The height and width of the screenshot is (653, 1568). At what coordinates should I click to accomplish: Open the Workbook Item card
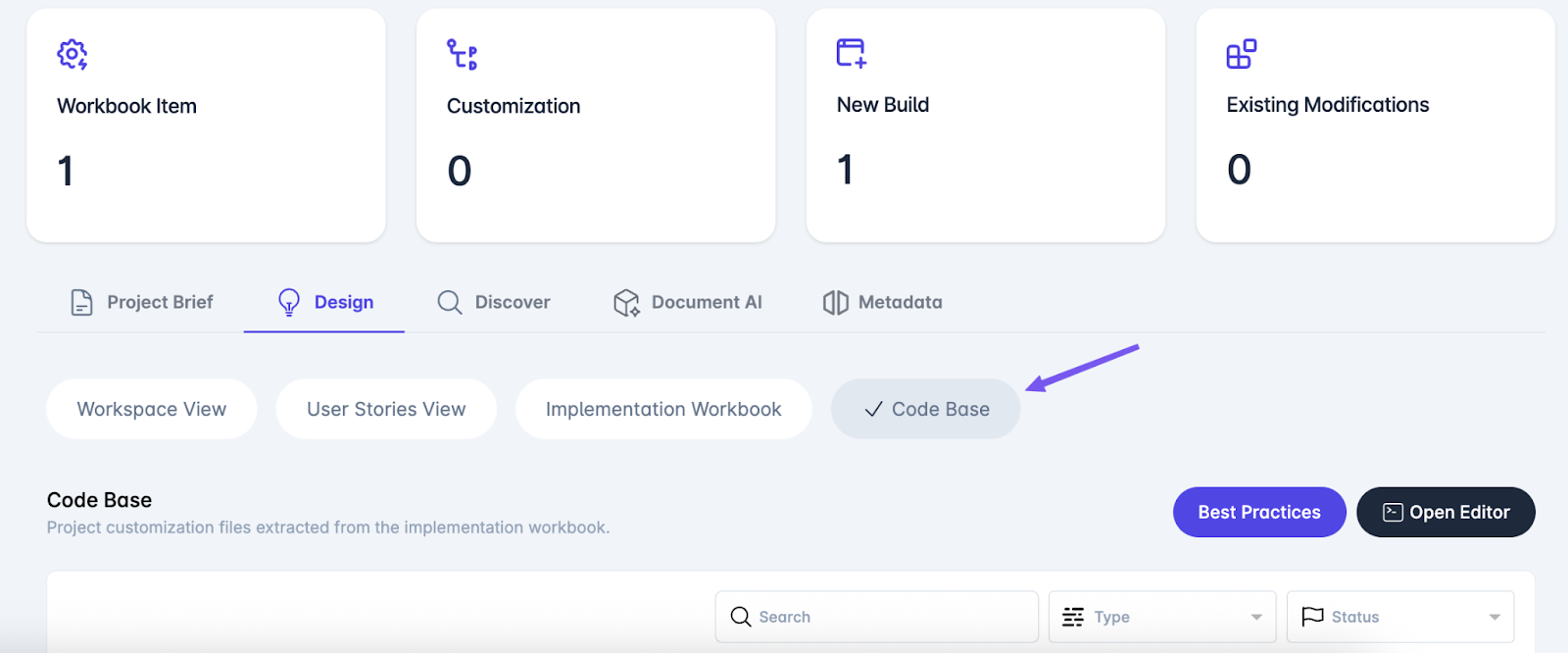tap(206, 126)
